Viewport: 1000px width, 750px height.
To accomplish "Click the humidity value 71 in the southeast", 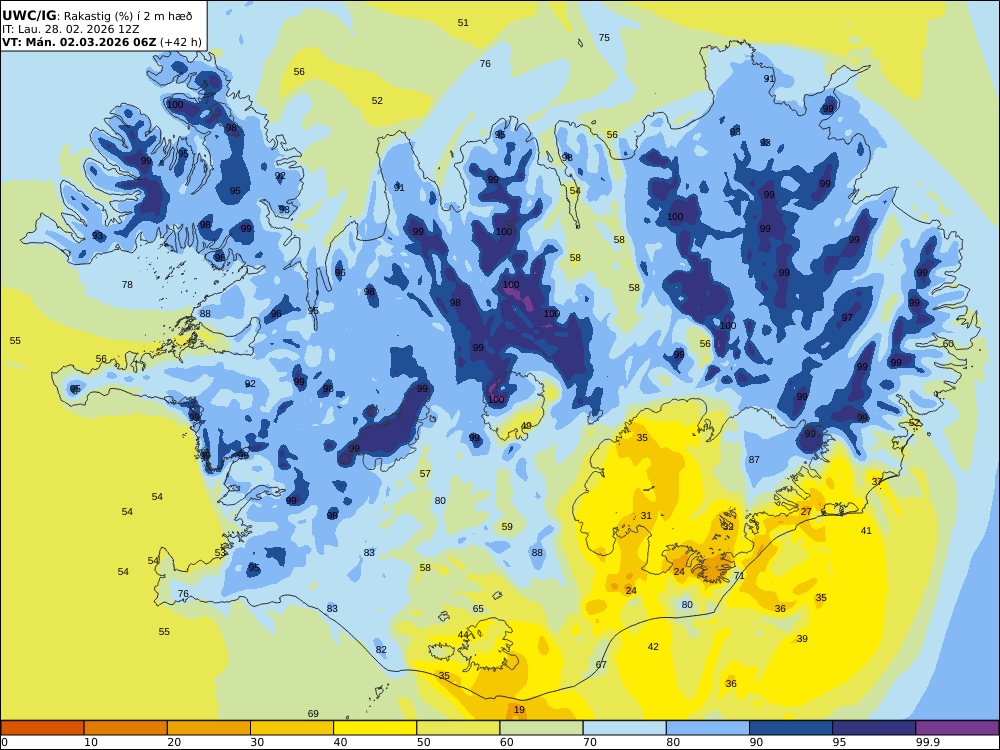I will pos(739,575).
